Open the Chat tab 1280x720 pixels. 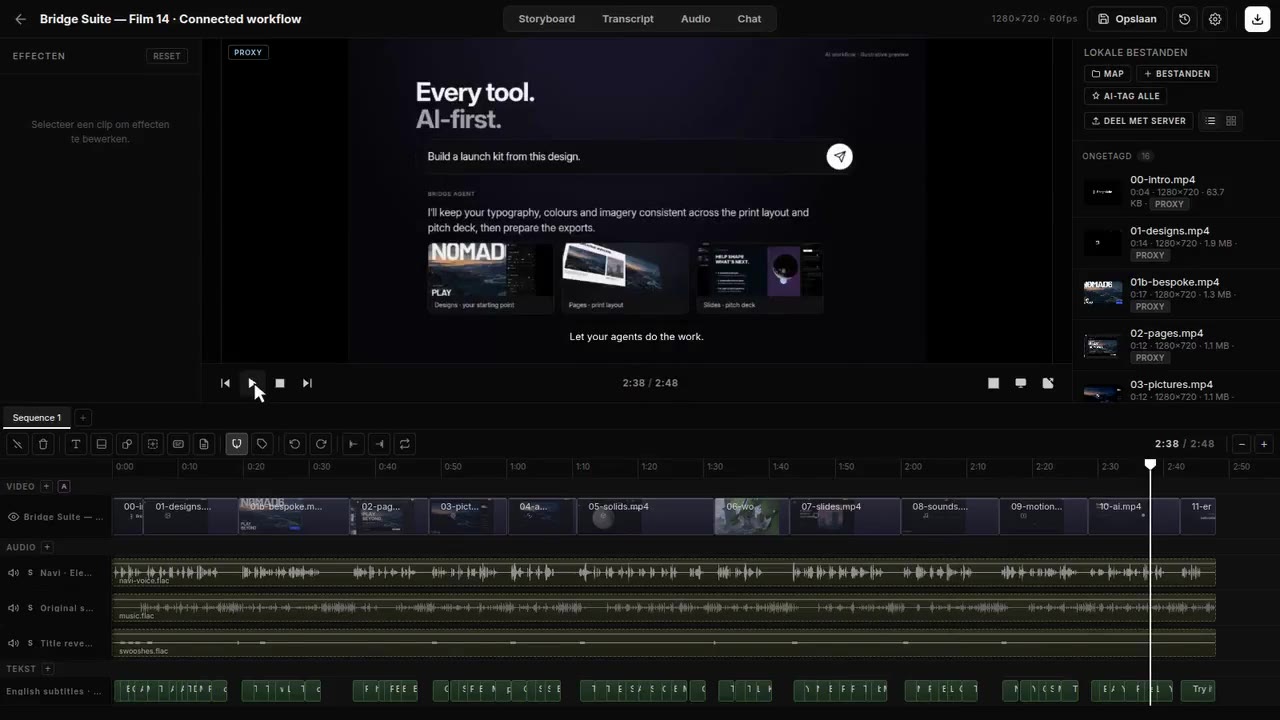point(749,19)
